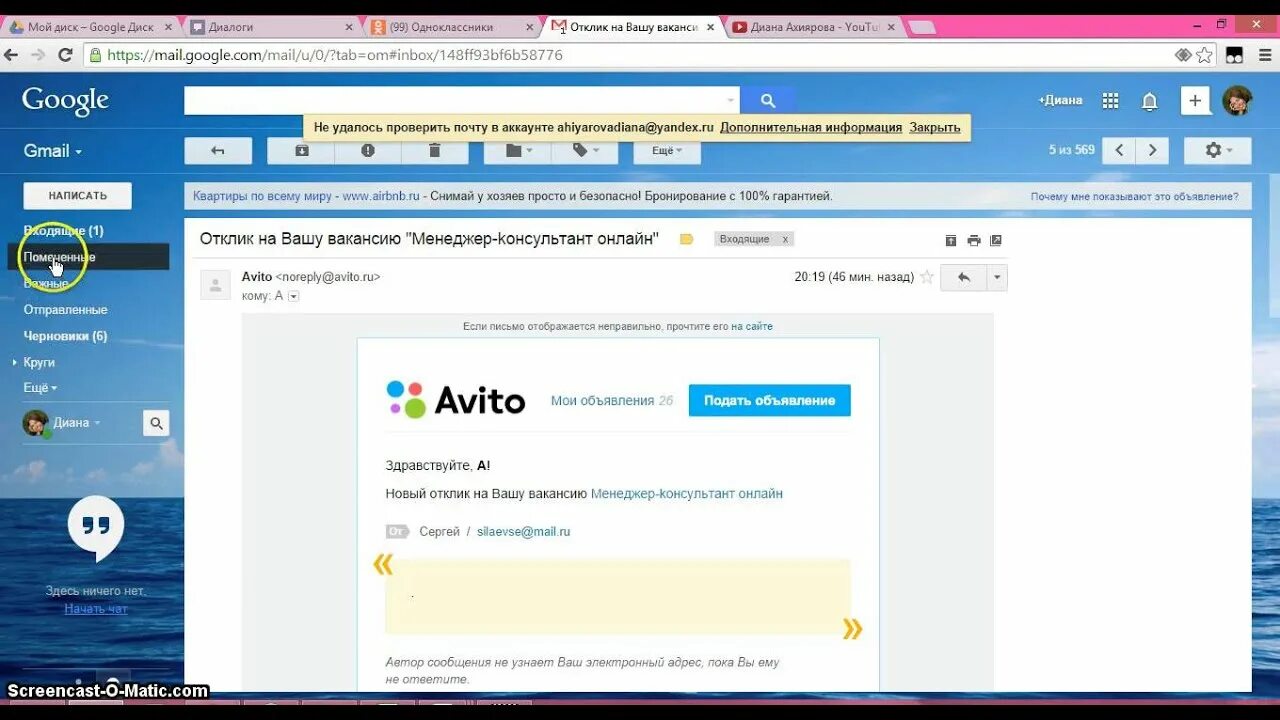Click Закрыть in the notification
This screenshot has width=1280, height=720.
click(935, 127)
